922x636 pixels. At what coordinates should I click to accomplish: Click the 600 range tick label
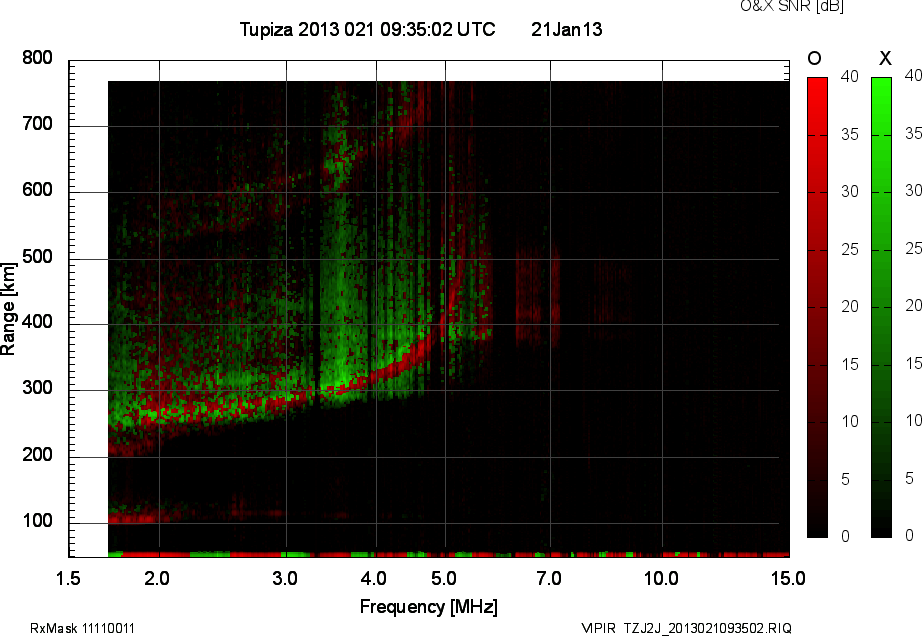tap(38, 190)
